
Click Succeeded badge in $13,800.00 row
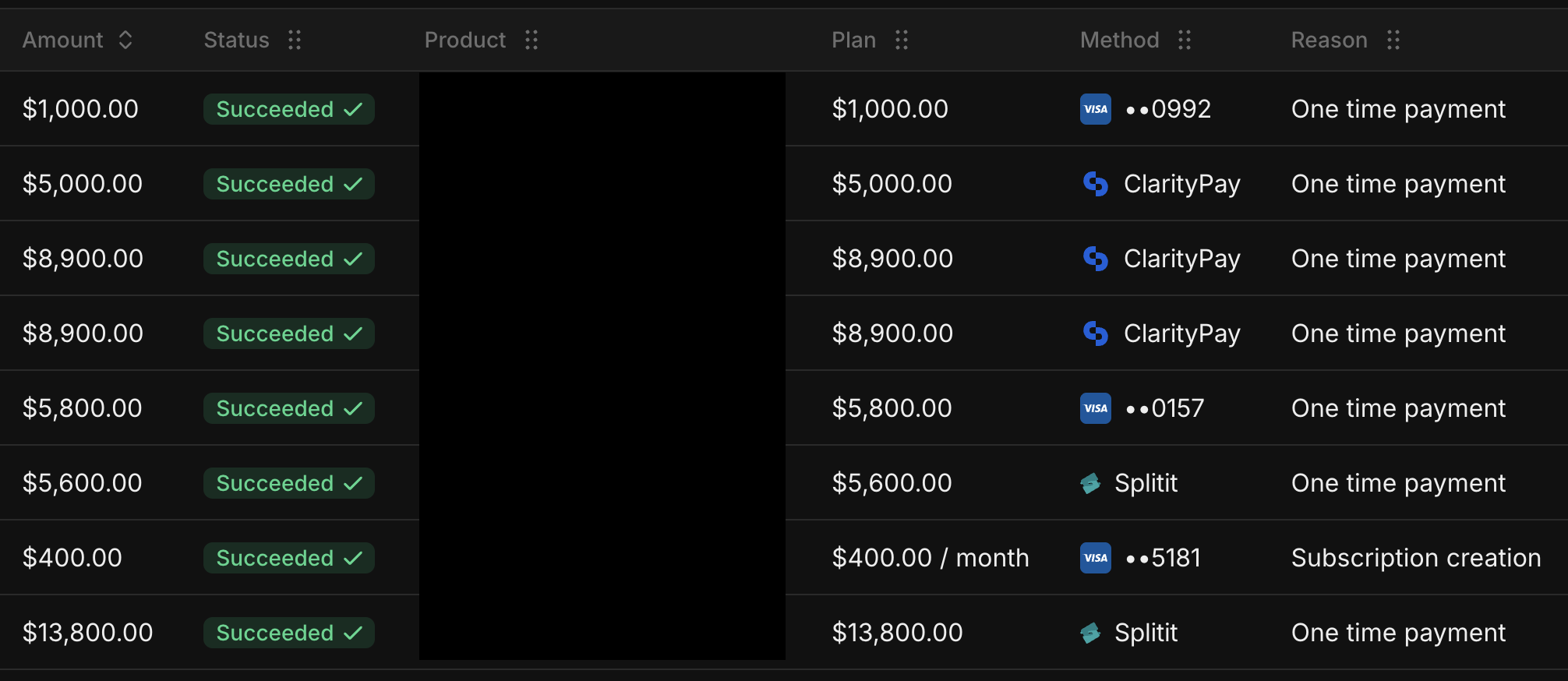(289, 633)
